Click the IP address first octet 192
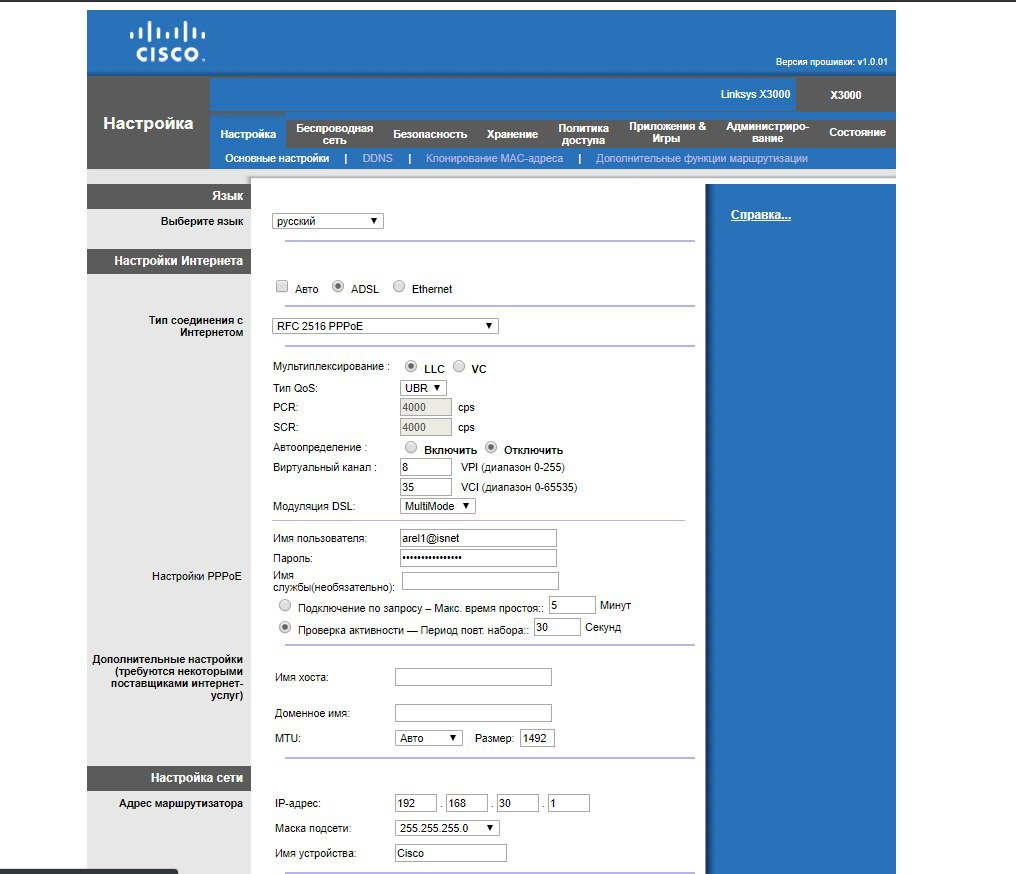The width and height of the screenshot is (1016, 874). point(416,803)
